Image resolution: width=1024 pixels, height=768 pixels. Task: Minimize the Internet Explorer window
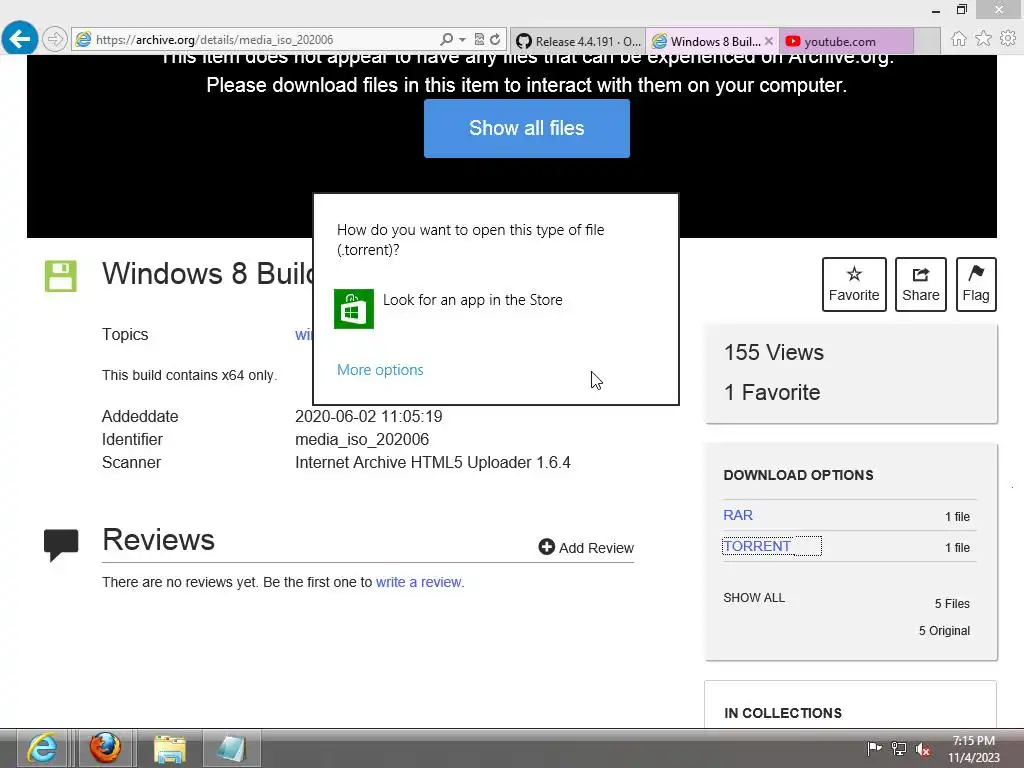[936, 10]
